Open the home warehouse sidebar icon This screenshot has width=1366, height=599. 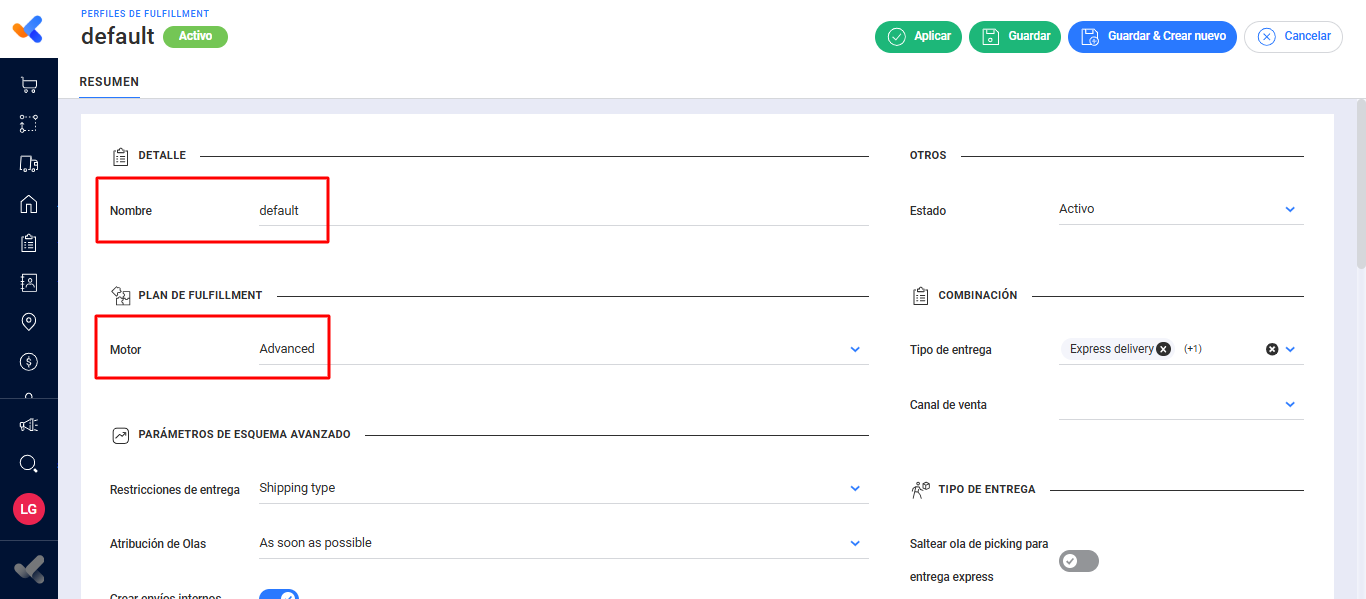(29, 204)
